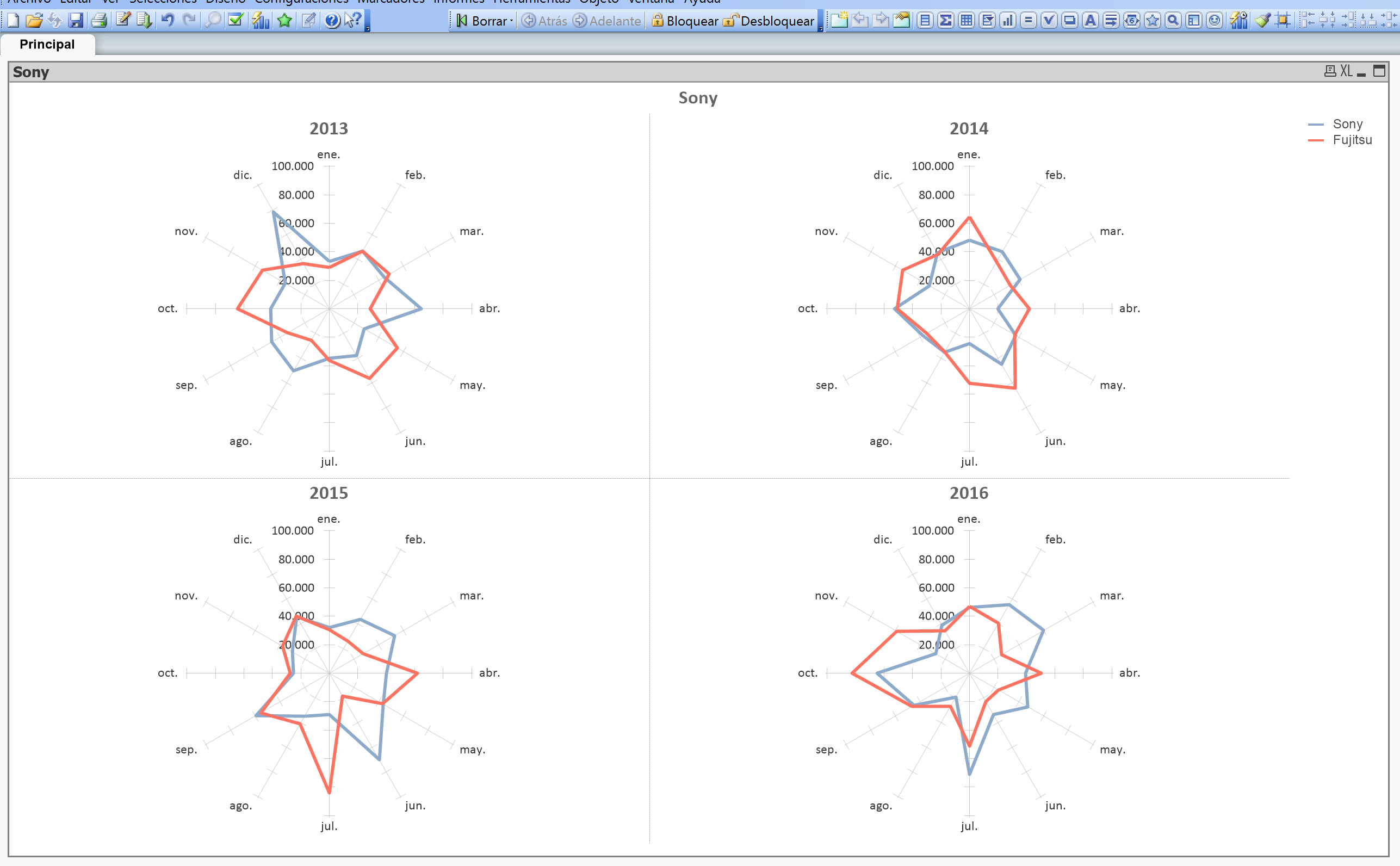The image size is (1400, 866).
Task: Click the red Fujitsu legend swatch
Action: (1316, 140)
